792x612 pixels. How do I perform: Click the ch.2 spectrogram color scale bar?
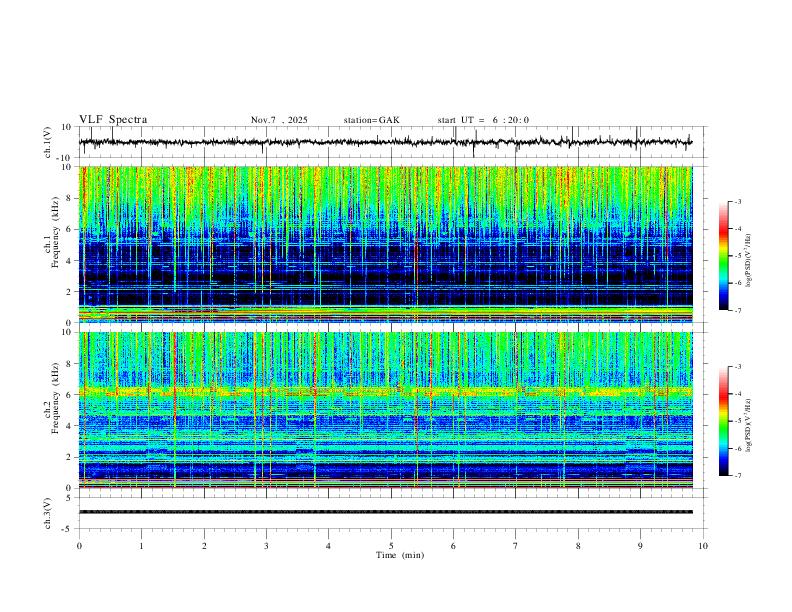(723, 421)
